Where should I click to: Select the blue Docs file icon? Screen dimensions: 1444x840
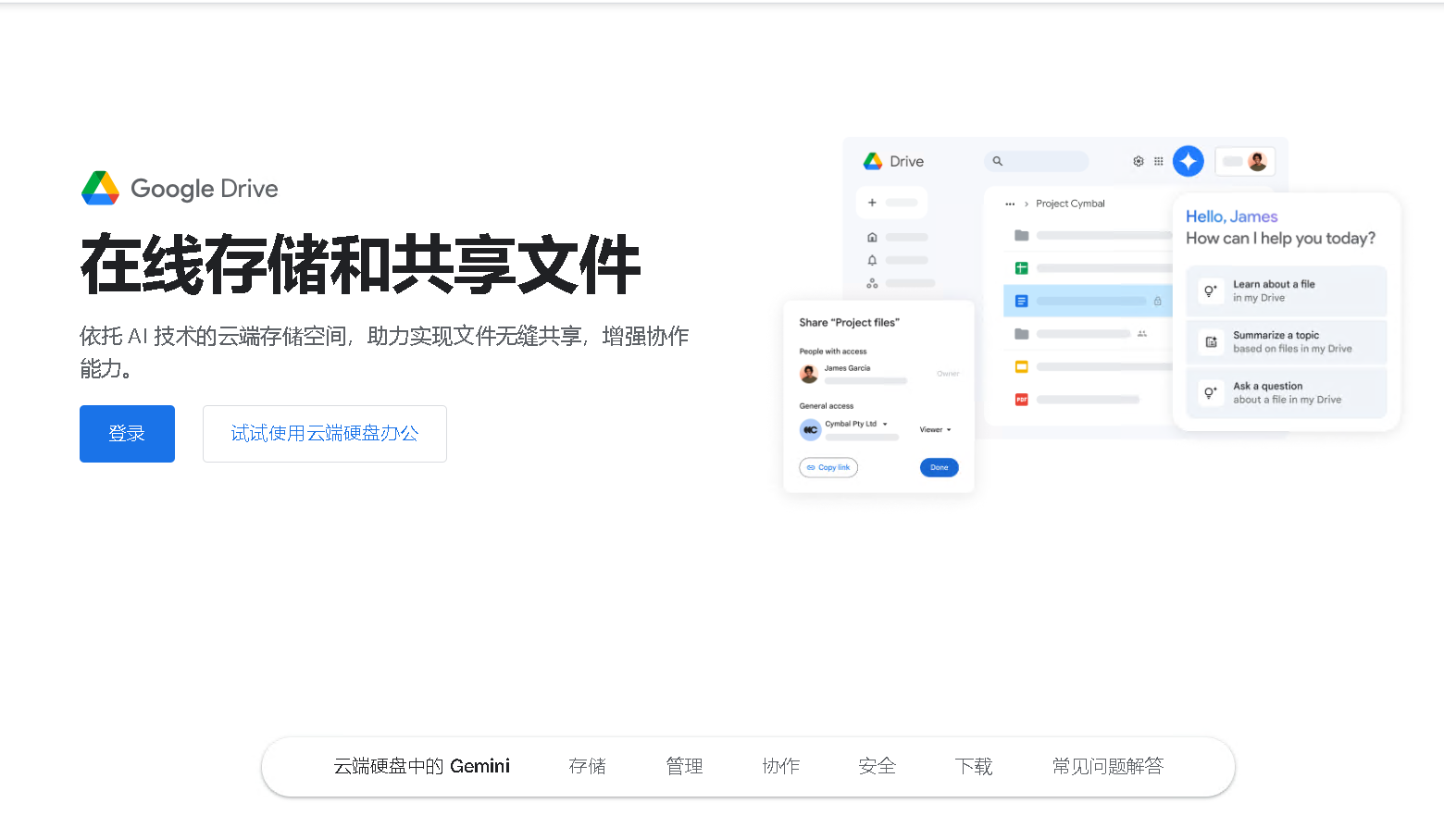(1022, 301)
